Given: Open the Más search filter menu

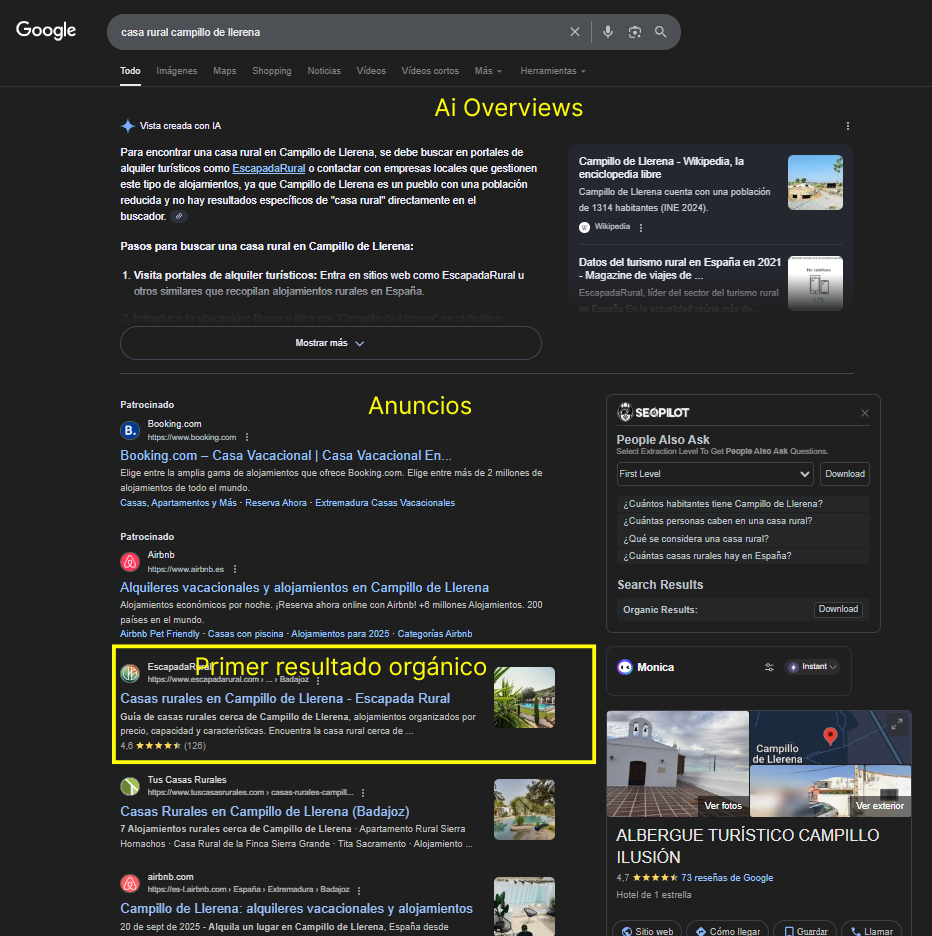Looking at the screenshot, I should [x=488, y=71].
